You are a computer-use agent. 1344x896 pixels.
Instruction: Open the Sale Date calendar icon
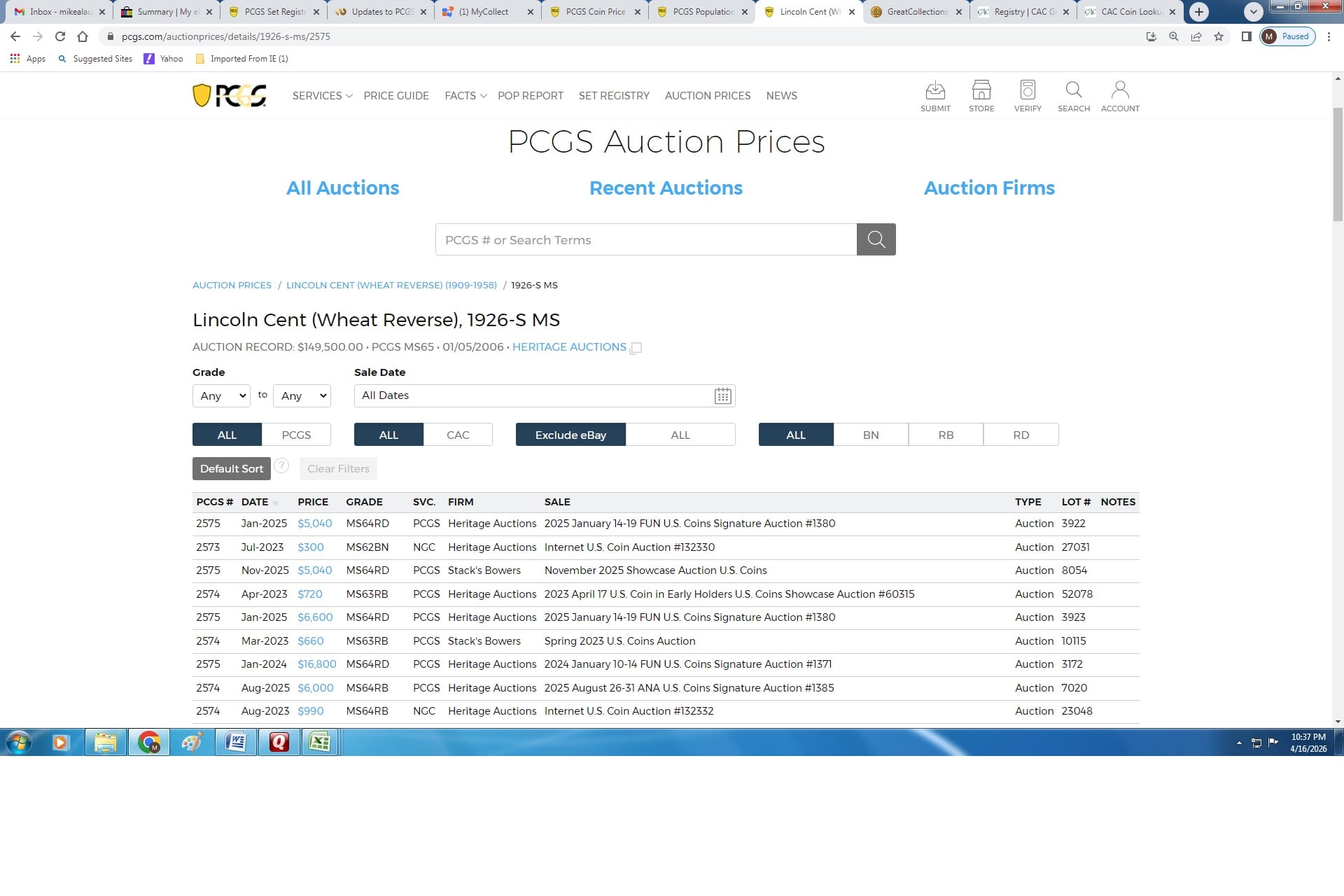[722, 396]
